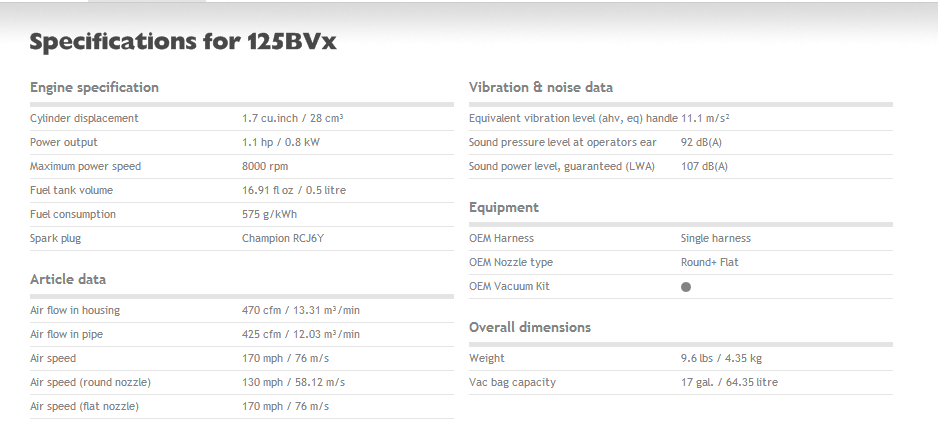Select the 425 cfm air flow in pipe value

pos(300,334)
